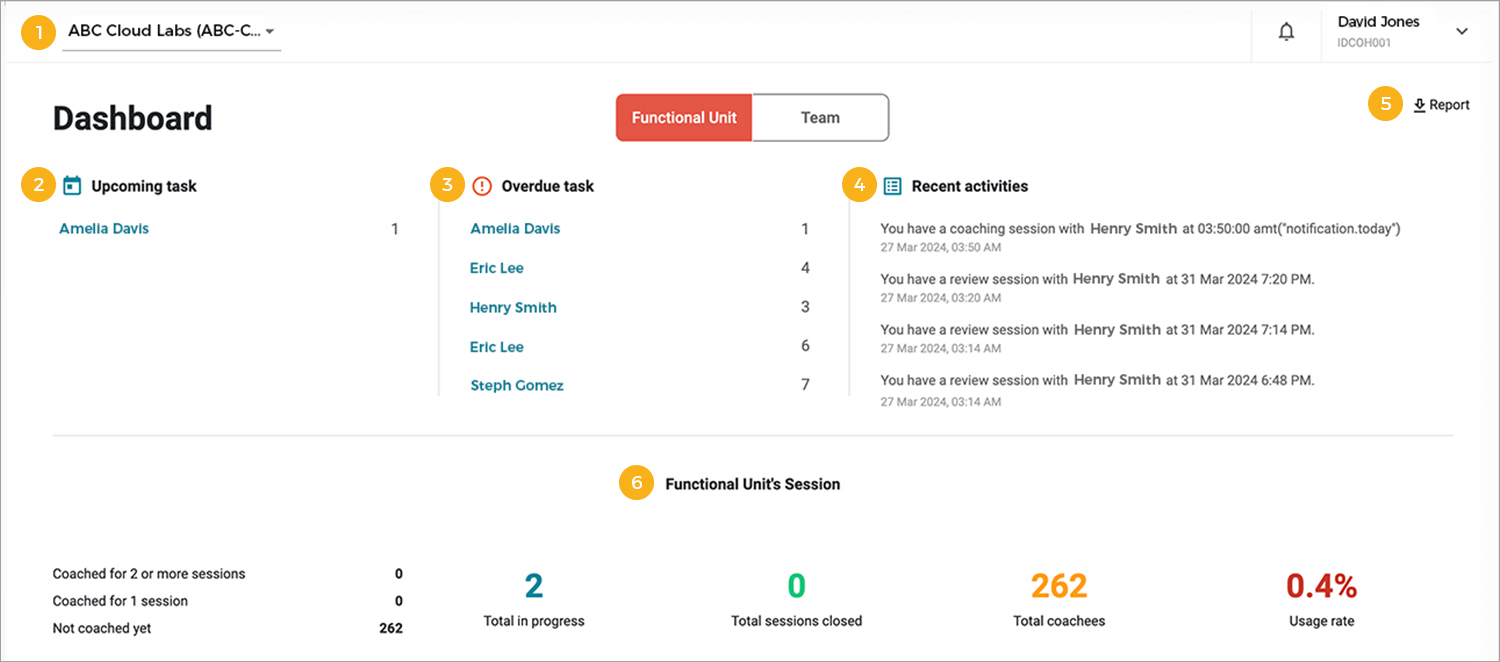
Task: Click the Steph Gomez overdue count 7
Action: tap(805, 385)
